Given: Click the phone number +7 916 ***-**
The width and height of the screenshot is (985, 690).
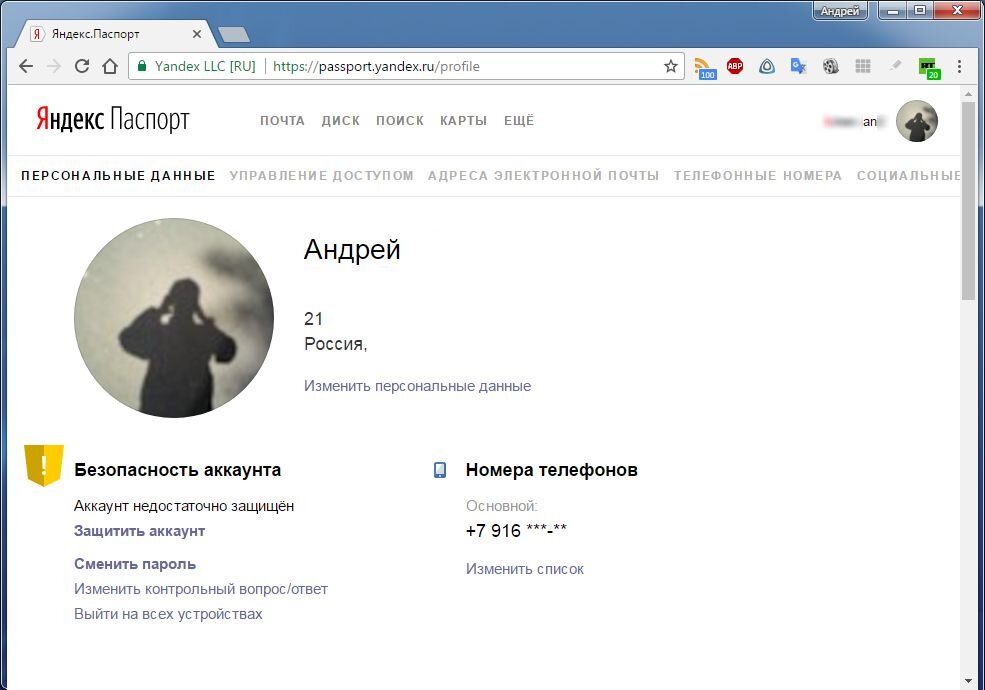Looking at the screenshot, I should (x=516, y=531).
